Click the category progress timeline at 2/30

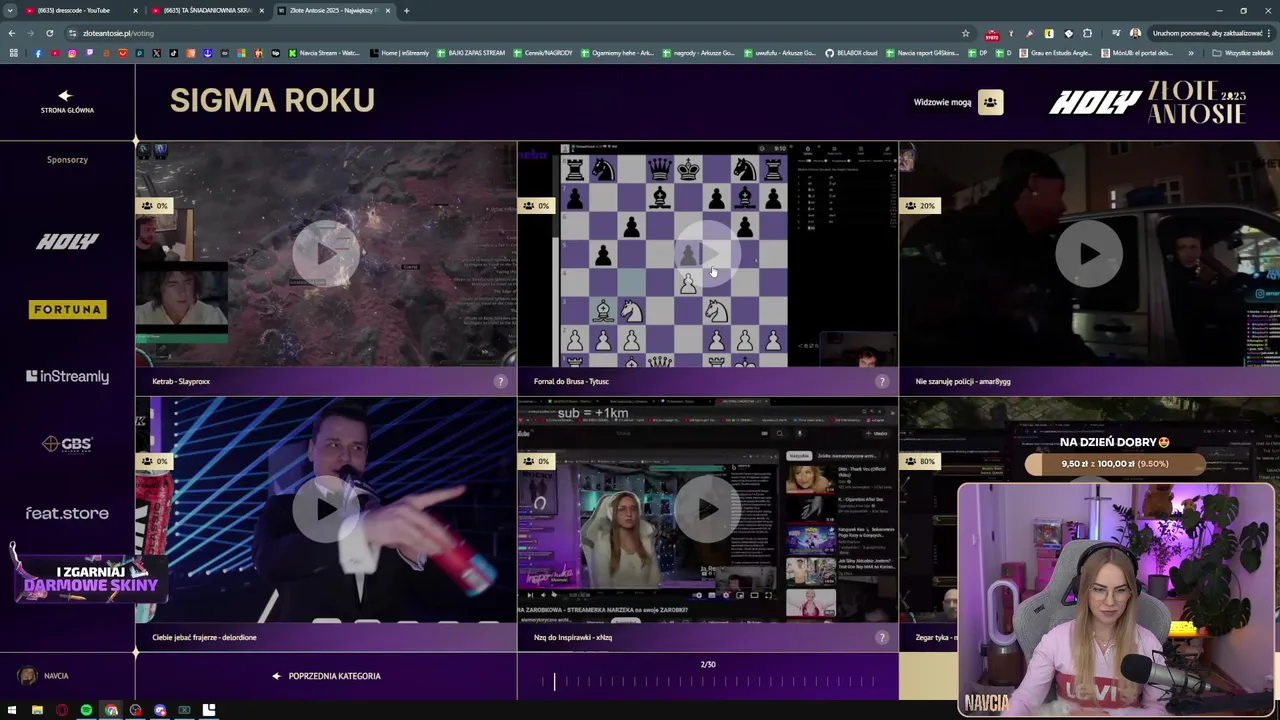pyautogui.click(x=708, y=682)
